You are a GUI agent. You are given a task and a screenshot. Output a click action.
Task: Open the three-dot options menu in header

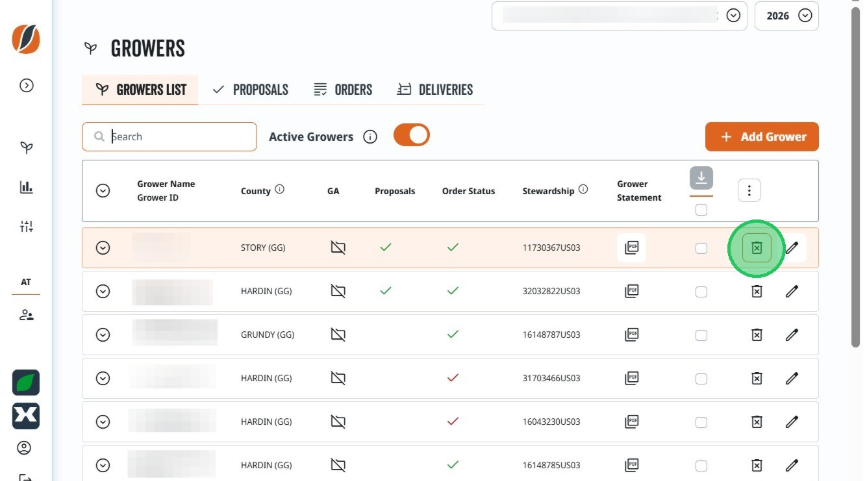(749, 191)
